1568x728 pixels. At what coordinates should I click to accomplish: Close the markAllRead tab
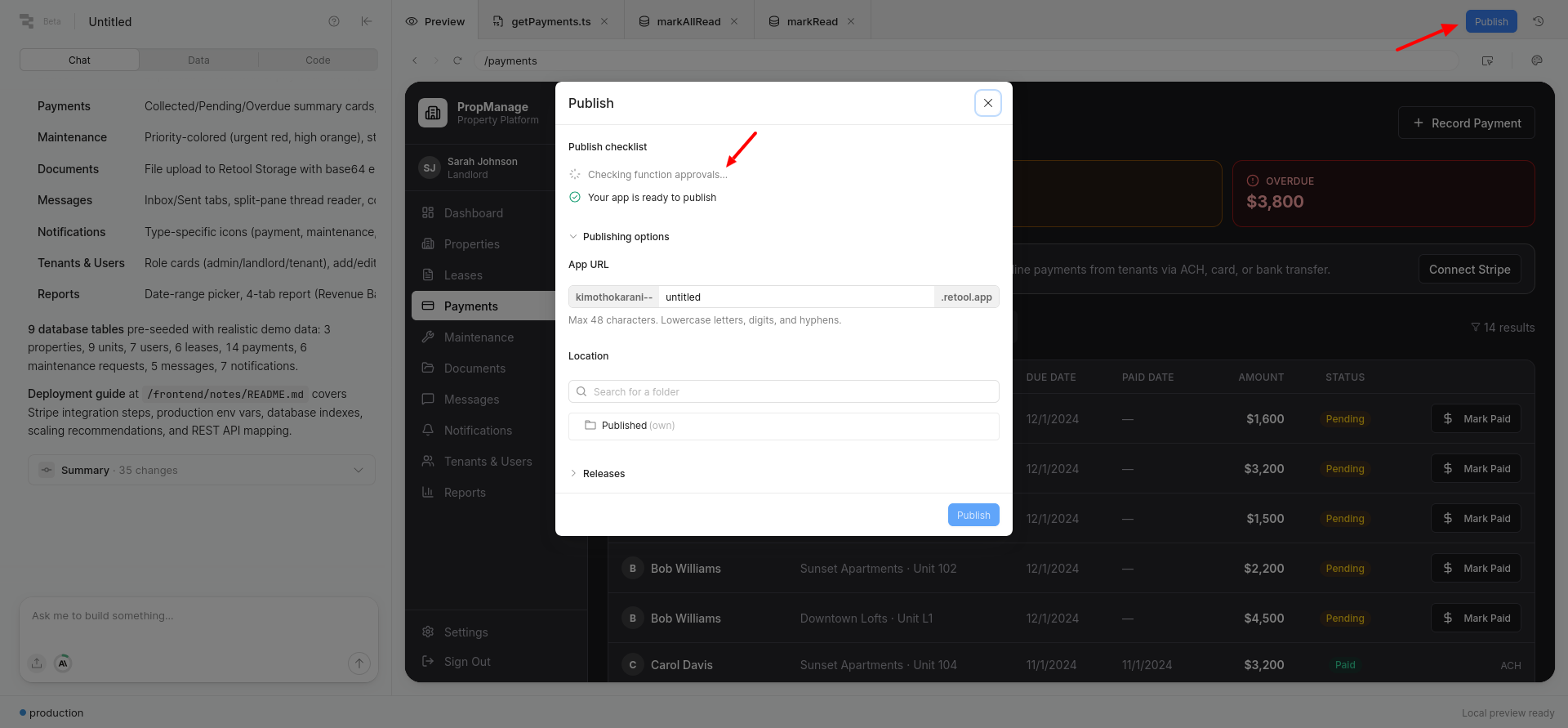734,21
